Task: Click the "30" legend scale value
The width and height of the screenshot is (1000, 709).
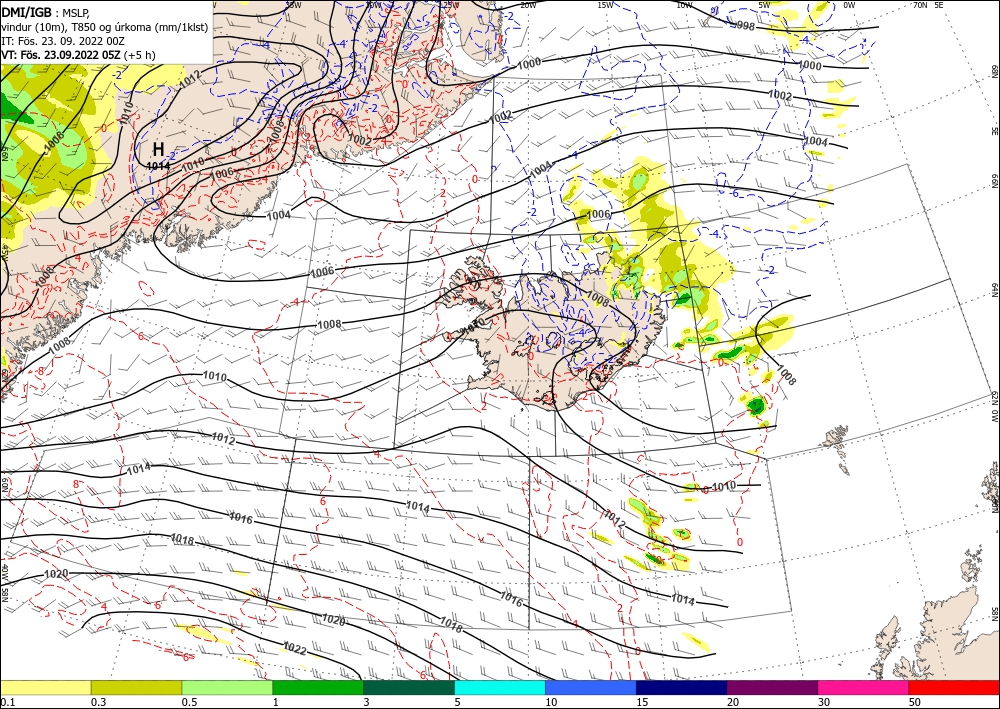Action: 824,702
